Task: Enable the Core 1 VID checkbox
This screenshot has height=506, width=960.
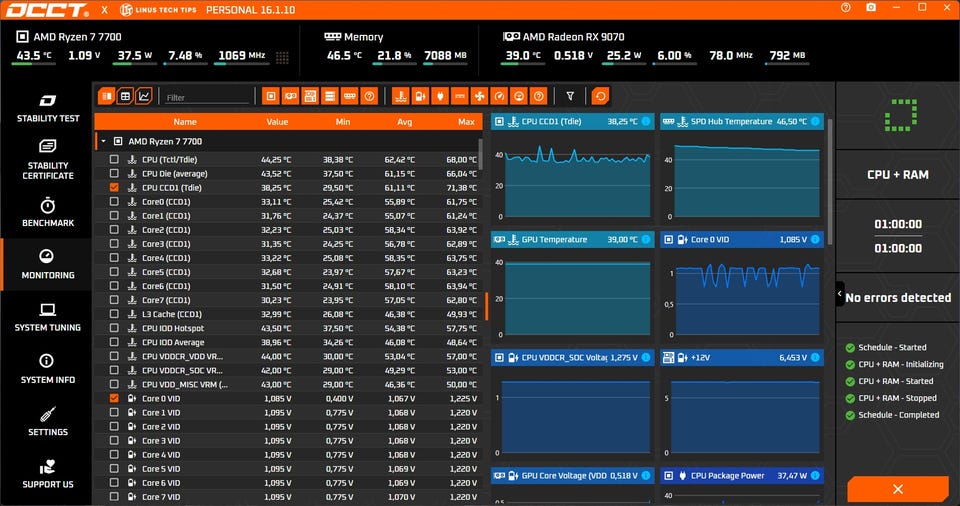Action: 114,412
